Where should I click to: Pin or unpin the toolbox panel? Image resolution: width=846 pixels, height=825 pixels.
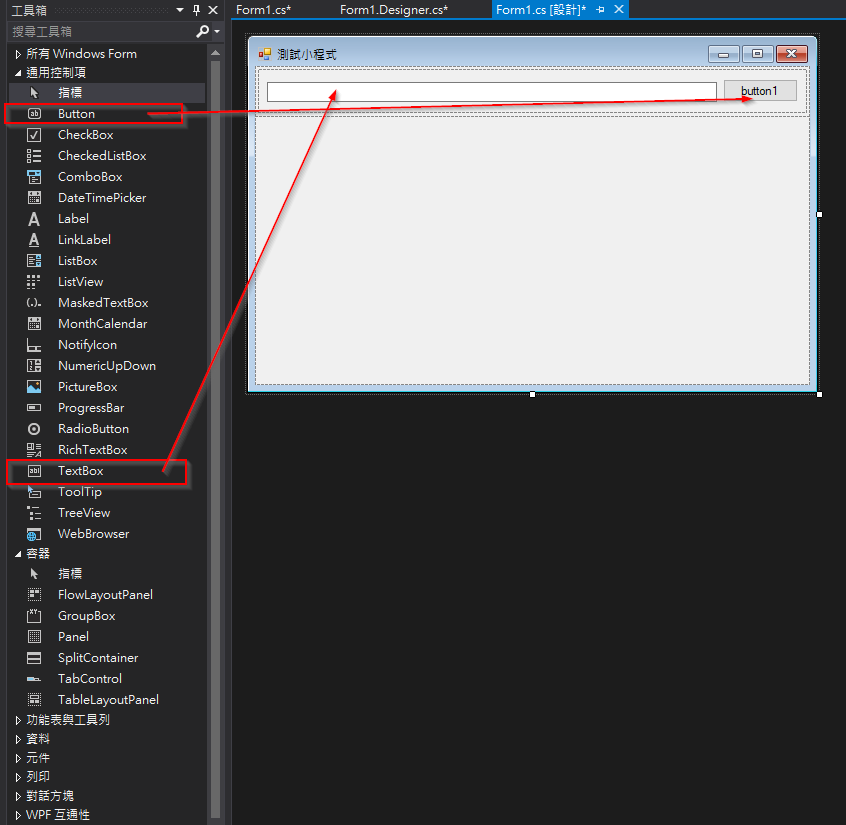(x=196, y=10)
